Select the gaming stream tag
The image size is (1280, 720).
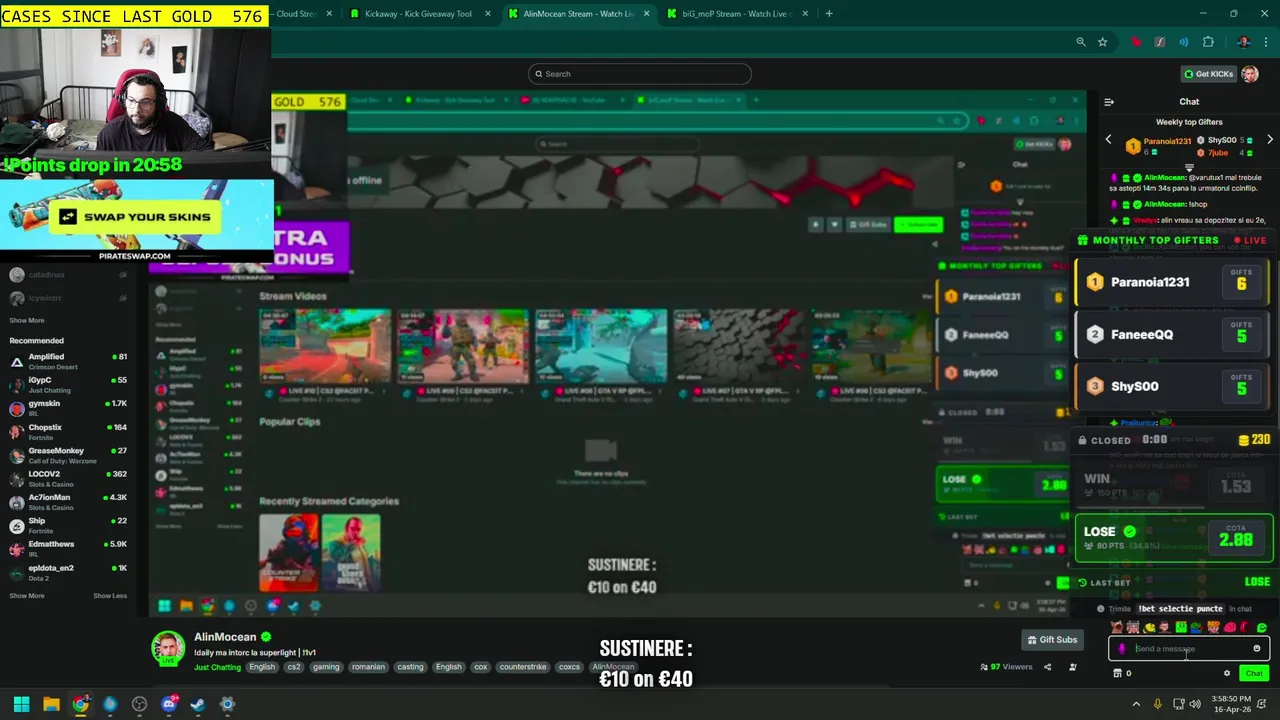[326, 667]
